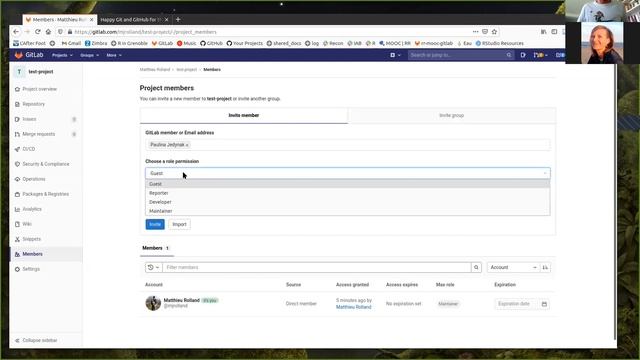Open Security & Compliance in sidebar
The height and width of the screenshot is (360, 640).
[46, 164]
